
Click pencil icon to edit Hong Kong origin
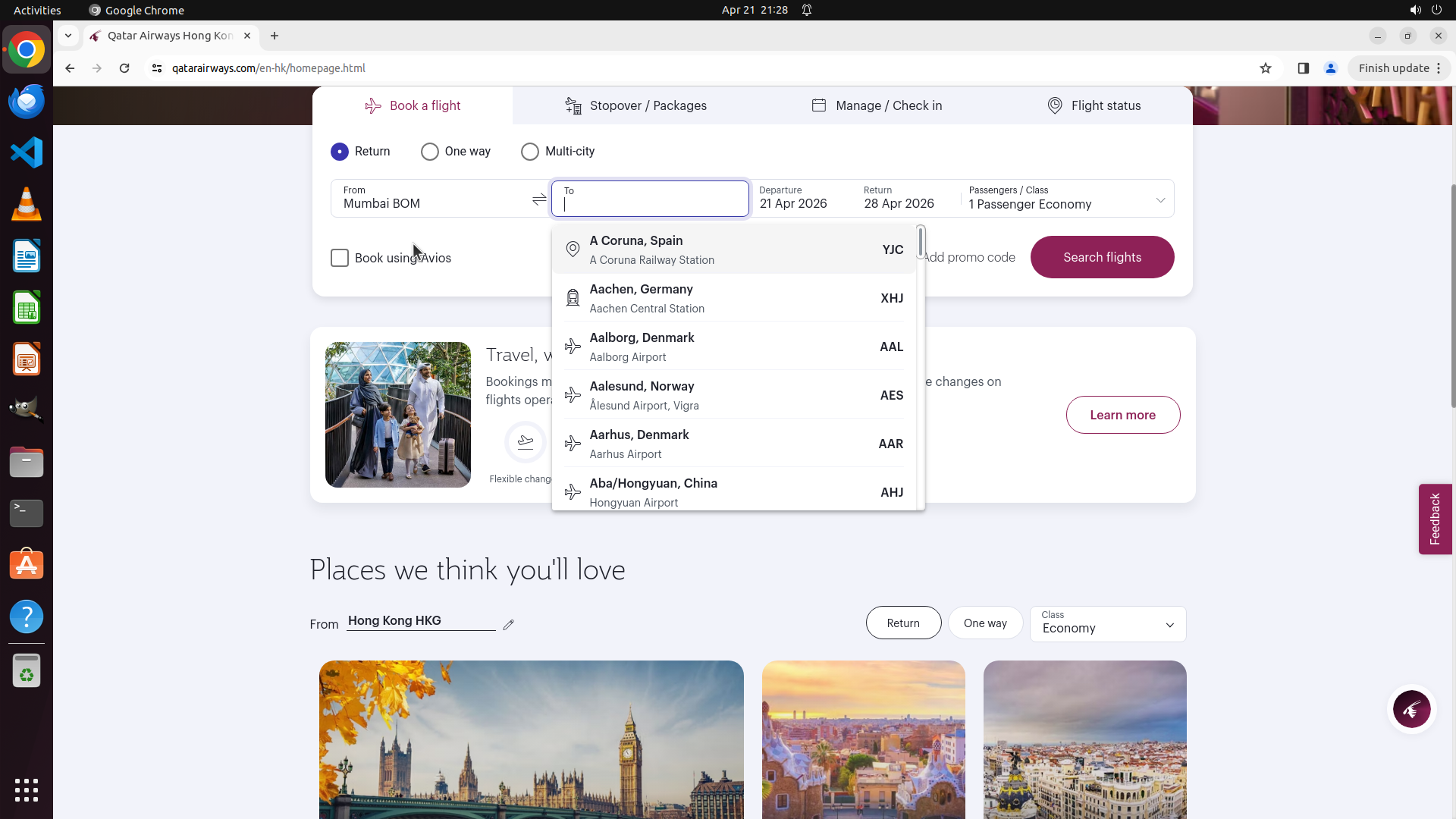pyautogui.click(x=509, y=624)
